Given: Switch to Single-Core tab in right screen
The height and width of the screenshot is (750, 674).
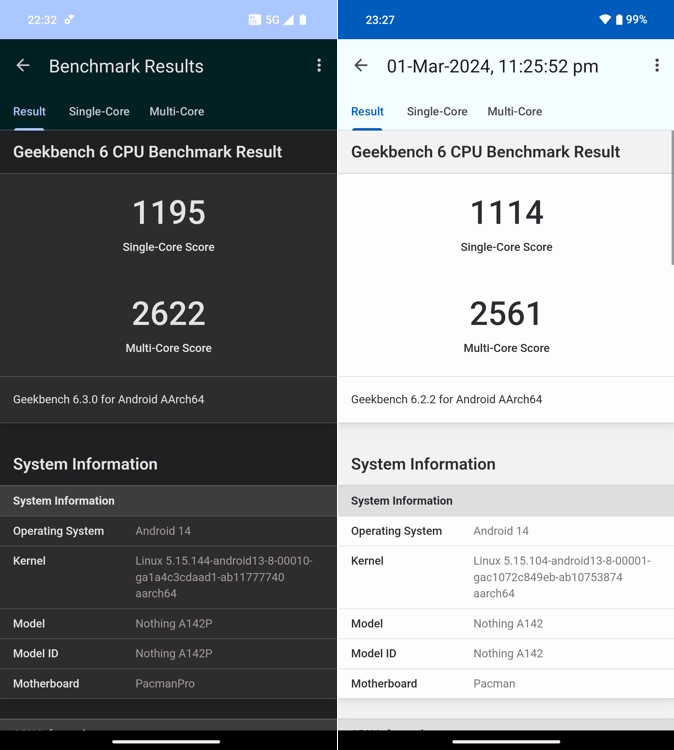Looking at the screenshot, I should pos(437,111).
